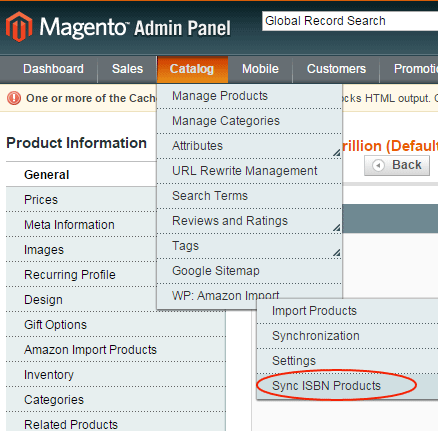This screenshot has width=438, height=431.
Task: Open the Recurring Profile tab
Action: point(81,275)
